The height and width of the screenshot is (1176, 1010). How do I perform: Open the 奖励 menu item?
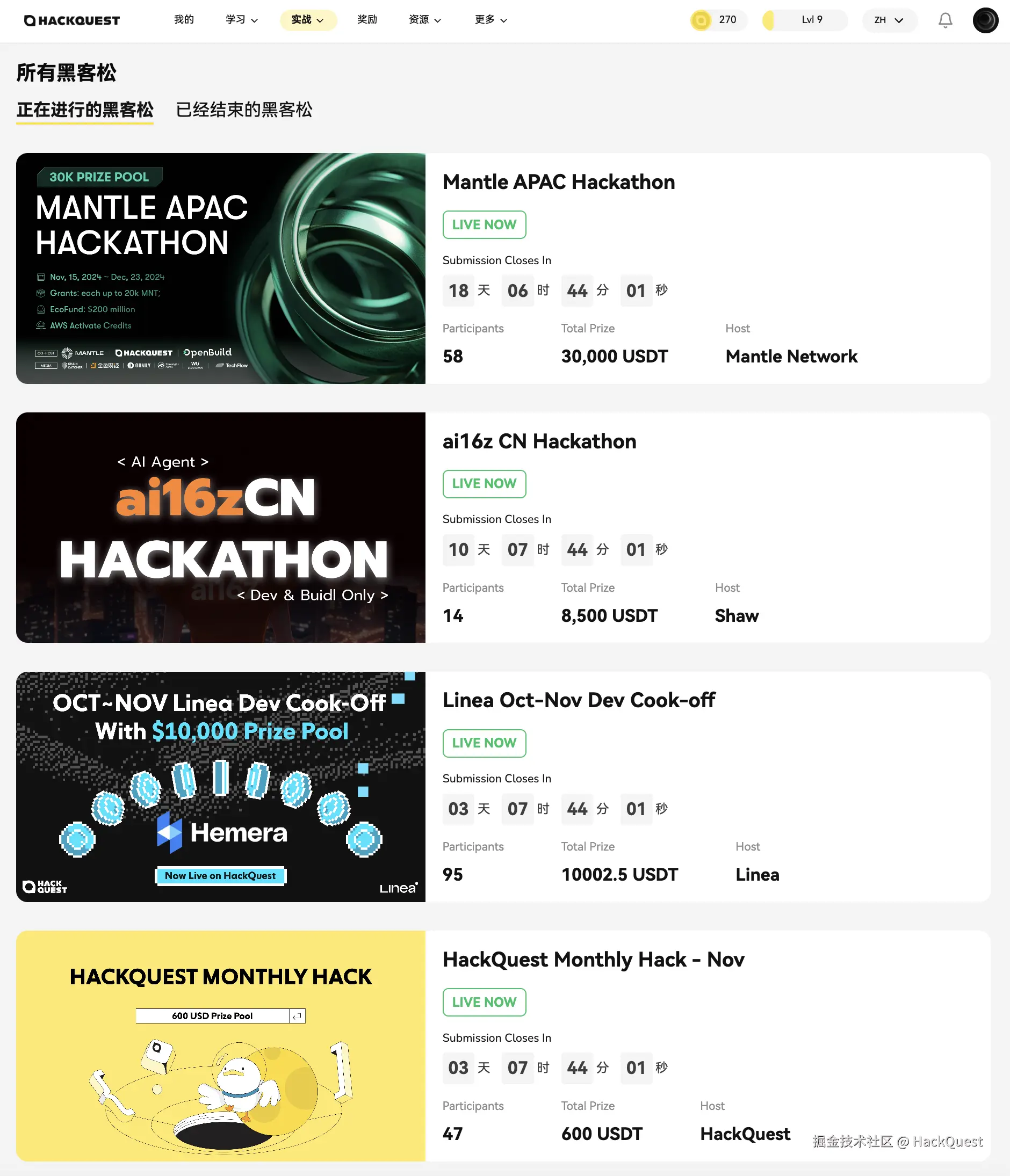(367, 20)
